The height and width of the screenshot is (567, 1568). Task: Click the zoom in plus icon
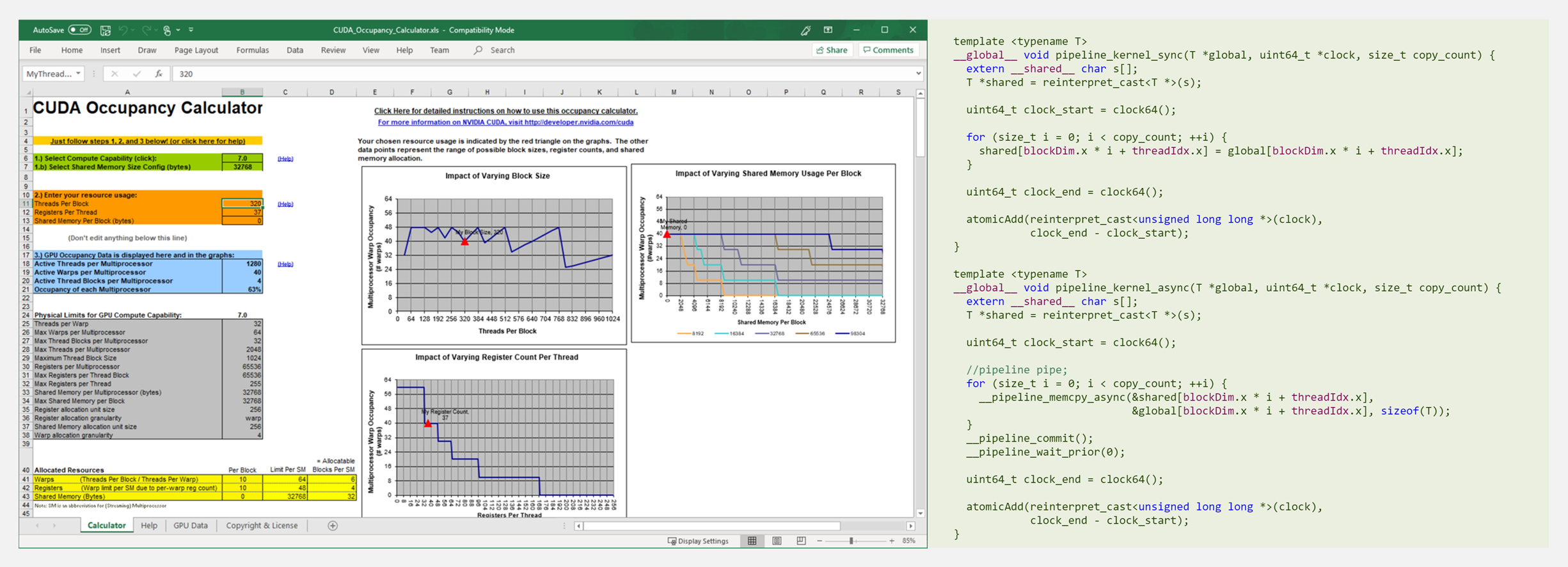click(892, 541)
